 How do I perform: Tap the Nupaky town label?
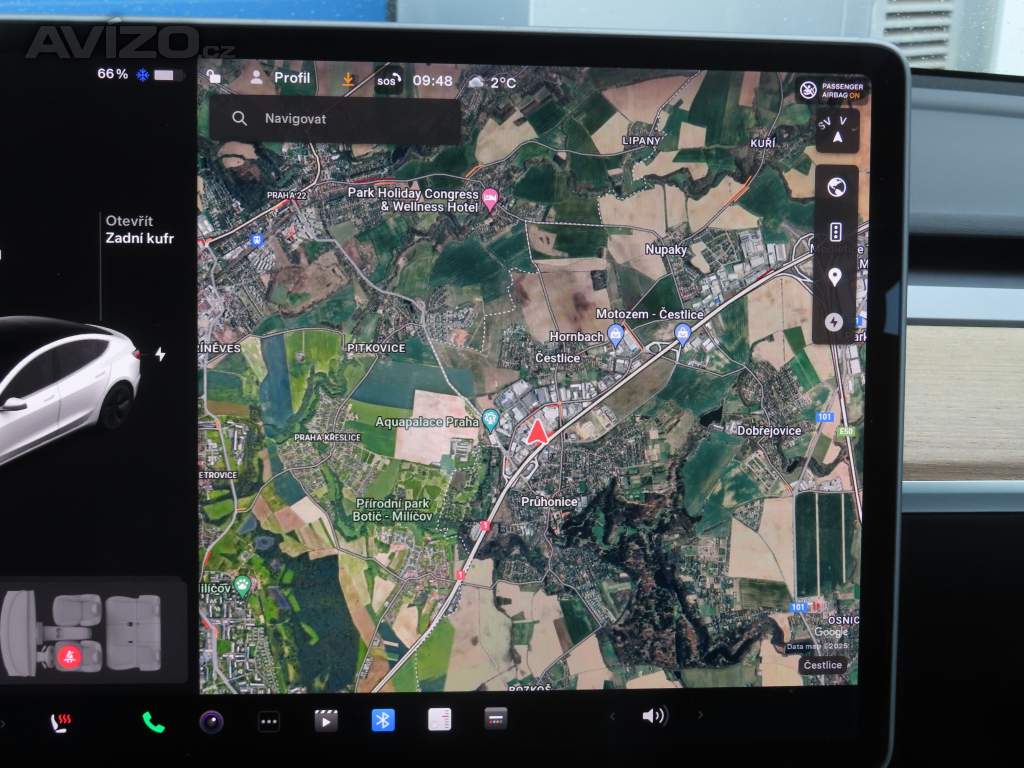(x=666, y=249)
